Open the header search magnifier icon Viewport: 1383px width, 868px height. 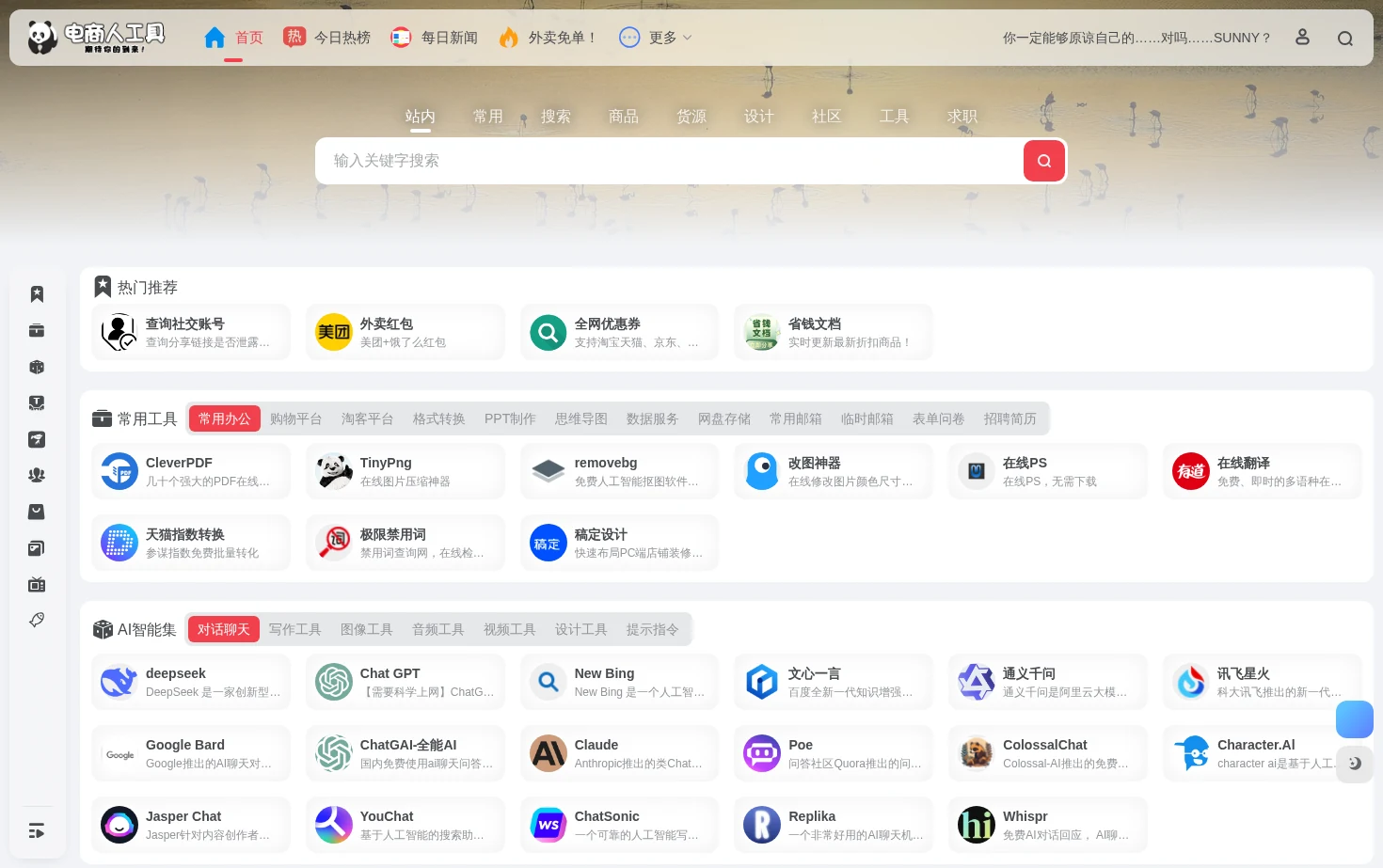[1345, 39]
